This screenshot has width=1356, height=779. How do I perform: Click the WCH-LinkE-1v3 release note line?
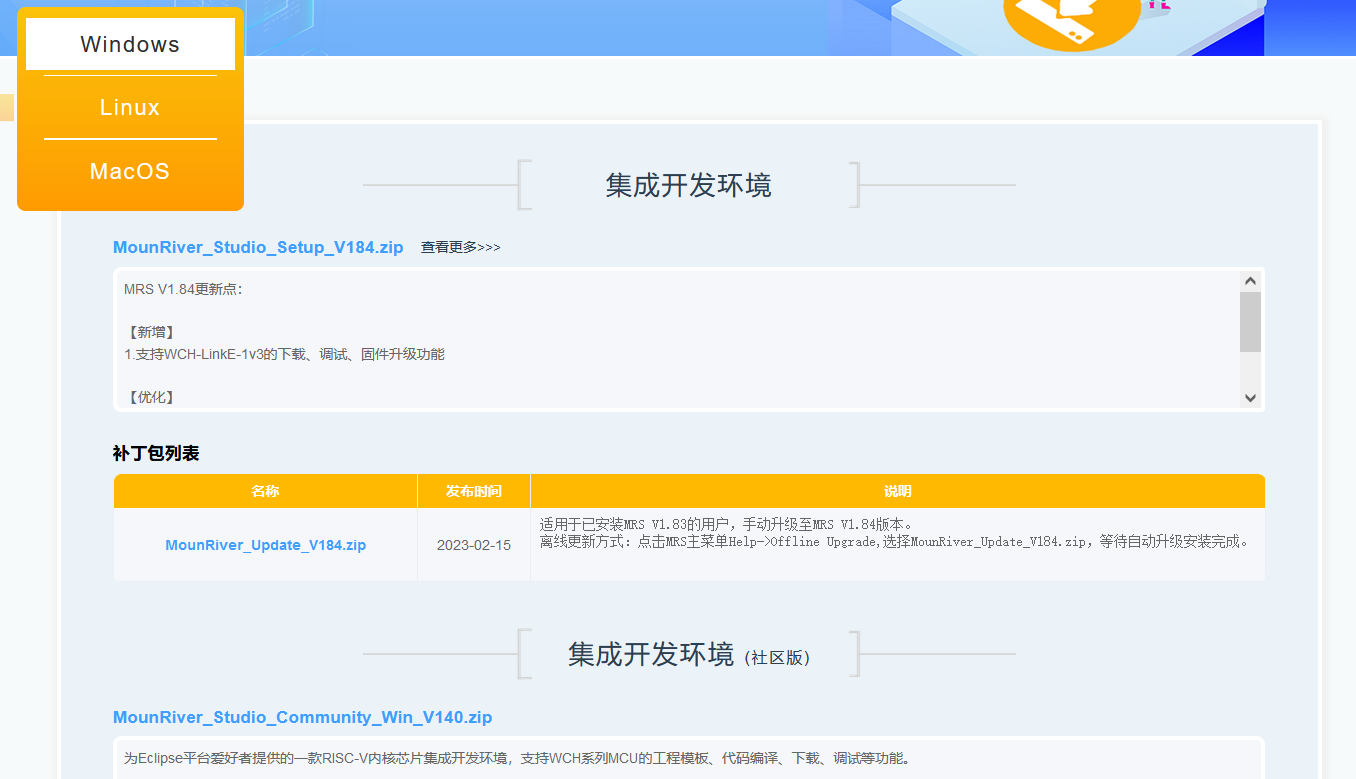(x=284, y=354)
